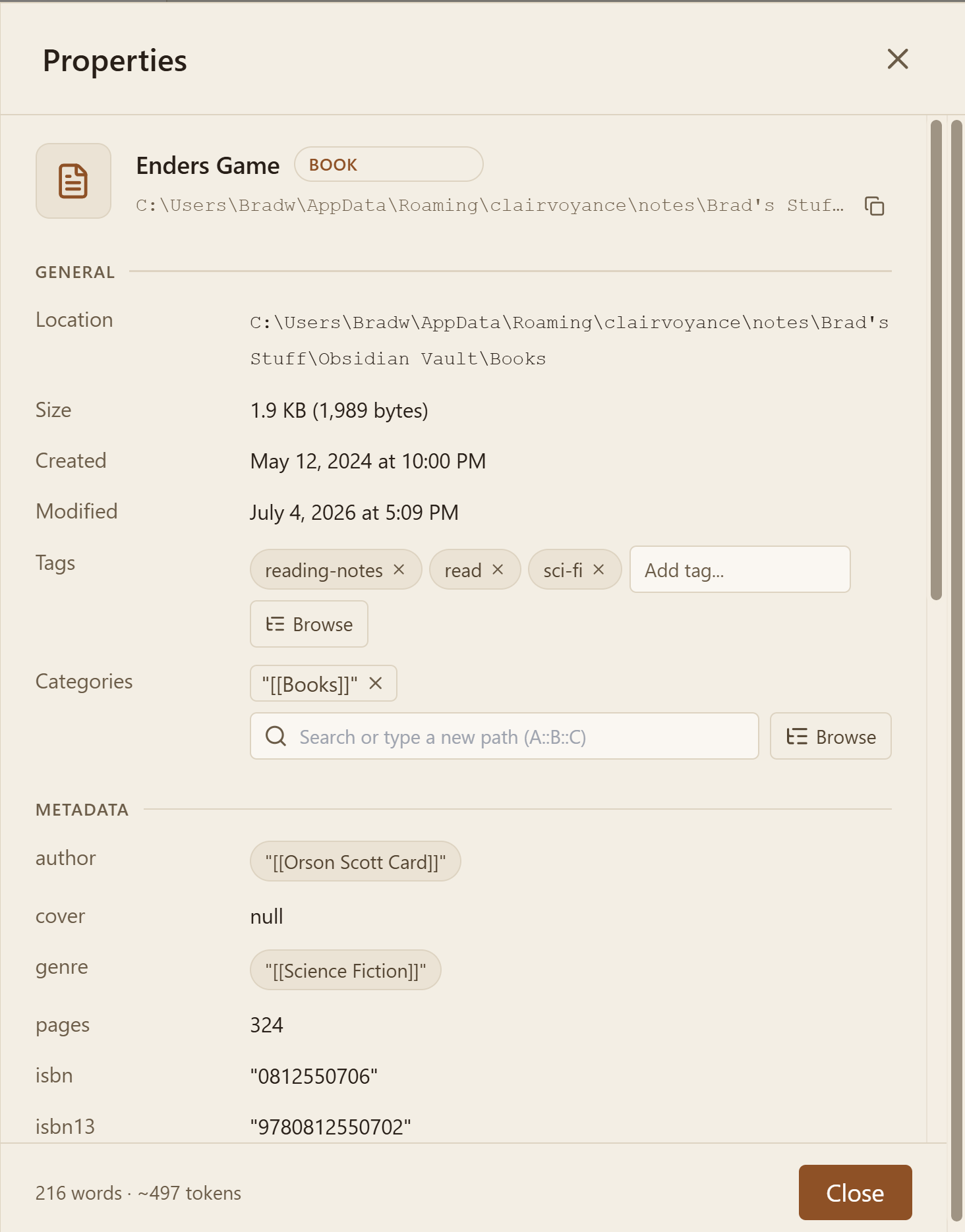The height and width of the screenshot is (1232, 965).
Task: Close the Properties dialog with X
Action: [x=898, y=59]
